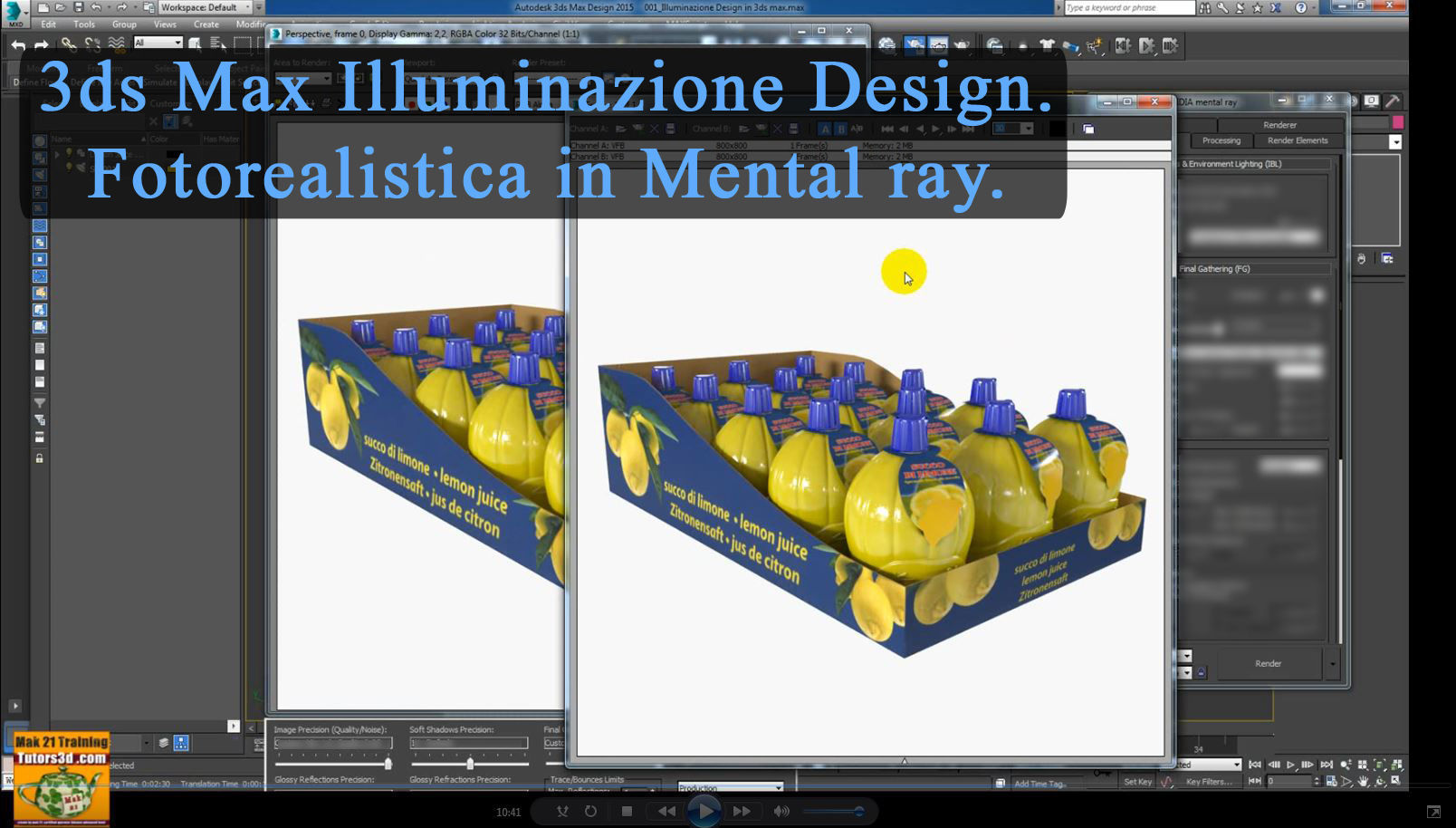Click the Render button in Render Setup
The height and width of the screenshot is (828, 1456).
1268,664
